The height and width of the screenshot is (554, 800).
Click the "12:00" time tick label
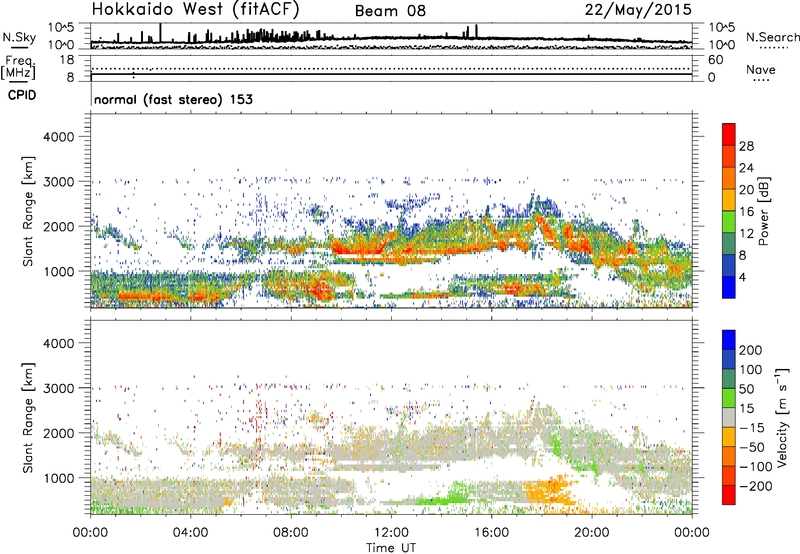pos(391,533)
